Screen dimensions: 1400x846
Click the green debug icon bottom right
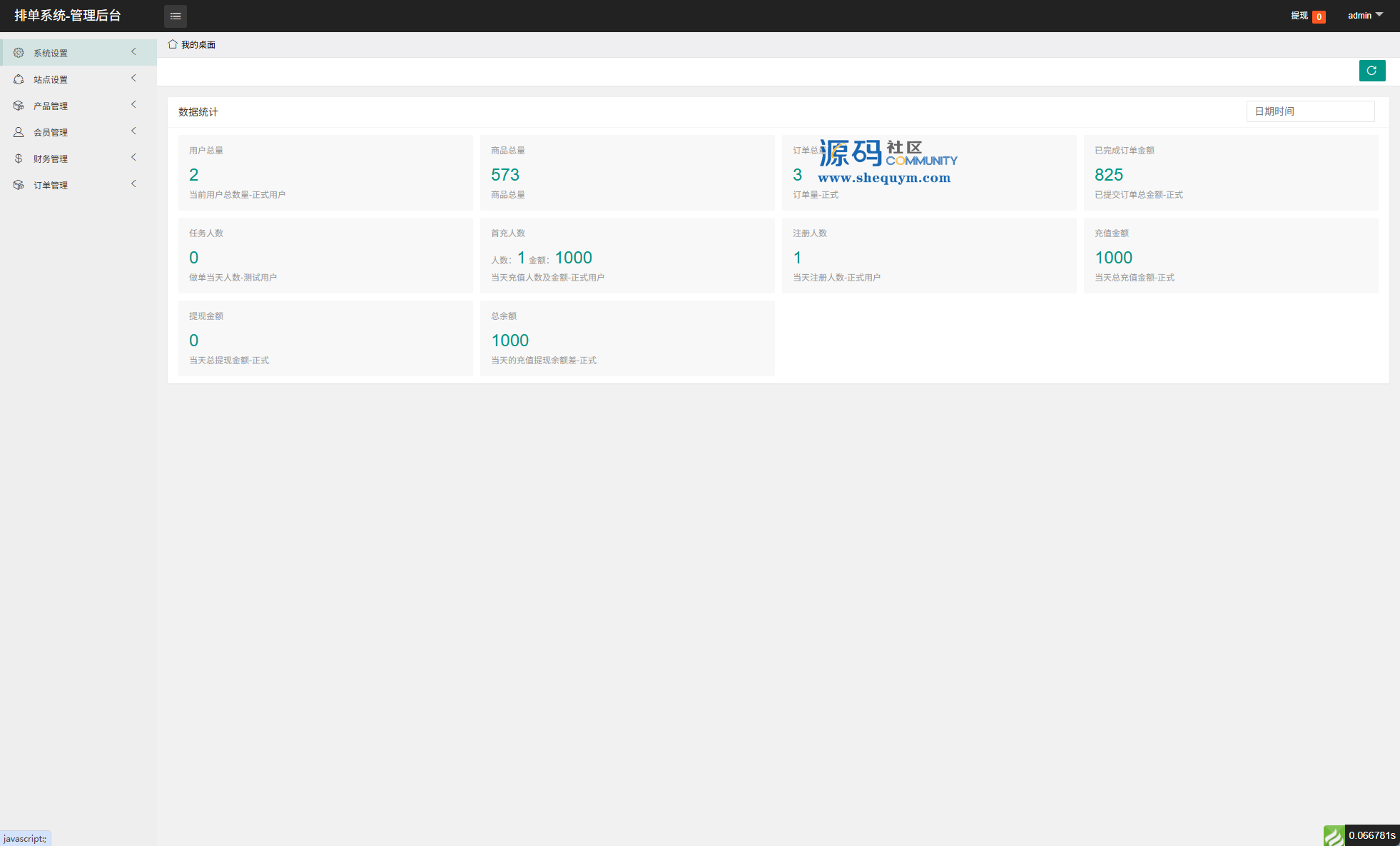tap(1333, 835)
